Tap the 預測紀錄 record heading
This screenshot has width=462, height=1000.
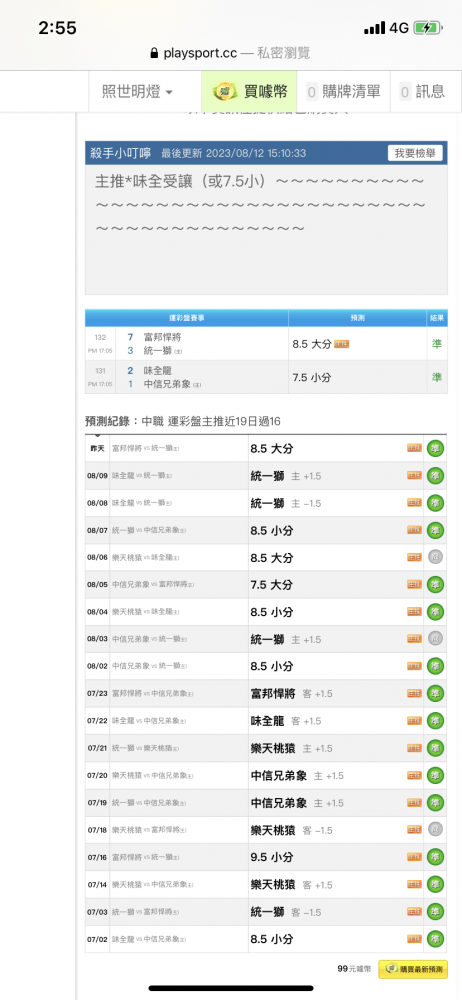point(183,421)
